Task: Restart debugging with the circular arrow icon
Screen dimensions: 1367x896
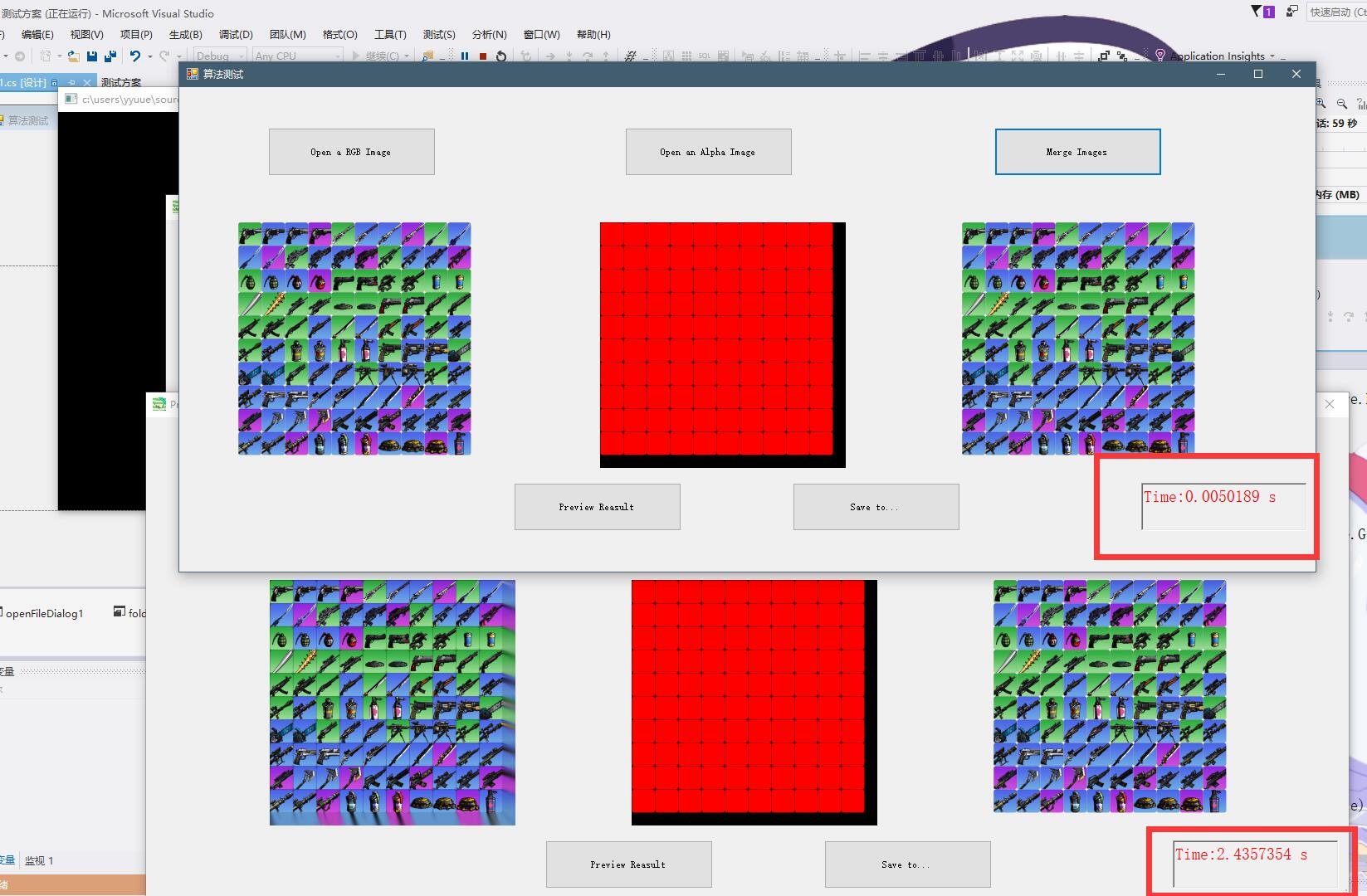Action: pyautogui.click(x=501, y=56)
